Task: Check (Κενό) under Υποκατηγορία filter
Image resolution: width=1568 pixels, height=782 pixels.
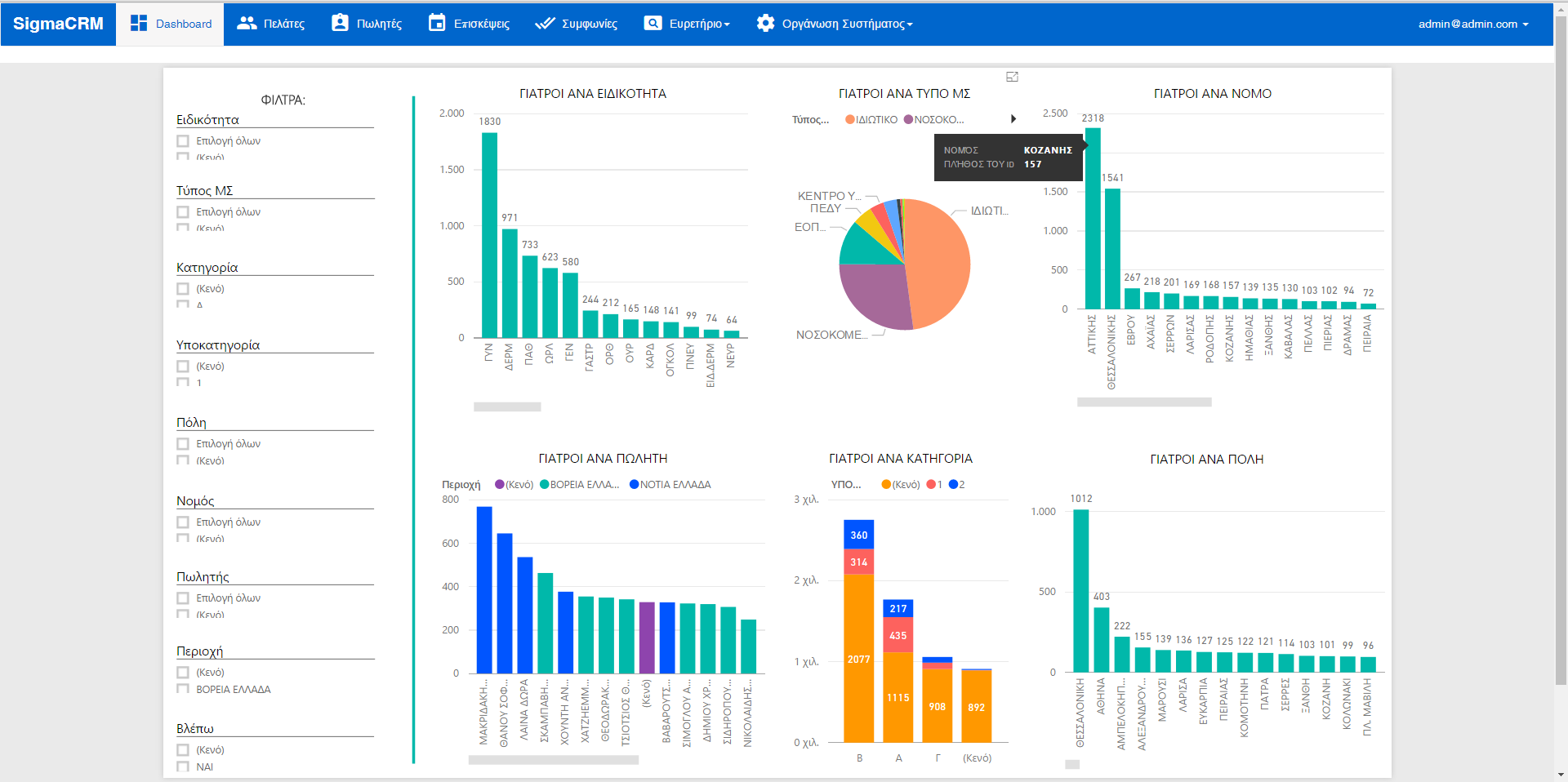Action: coord(183,367)
